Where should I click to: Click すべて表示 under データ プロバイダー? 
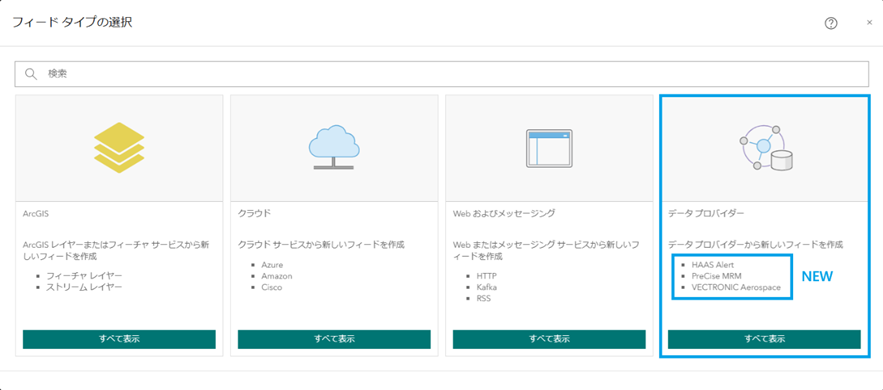(x=764, y=339)
